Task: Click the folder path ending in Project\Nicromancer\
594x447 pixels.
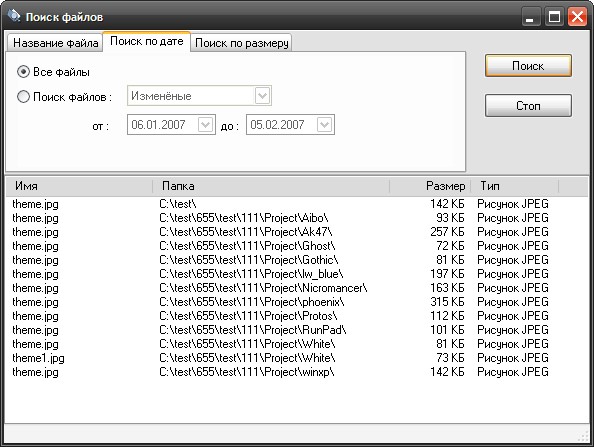Action: coord(263,288)
